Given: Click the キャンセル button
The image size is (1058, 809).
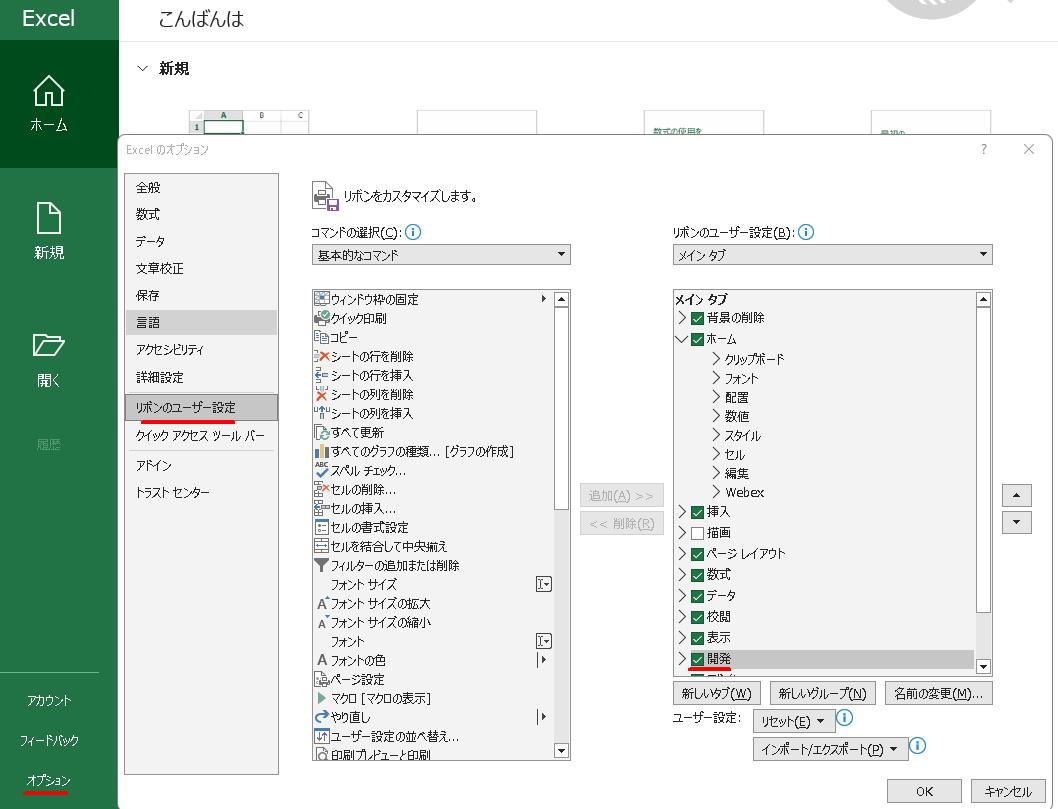Looking at the screenshot, I should 1008,791.
